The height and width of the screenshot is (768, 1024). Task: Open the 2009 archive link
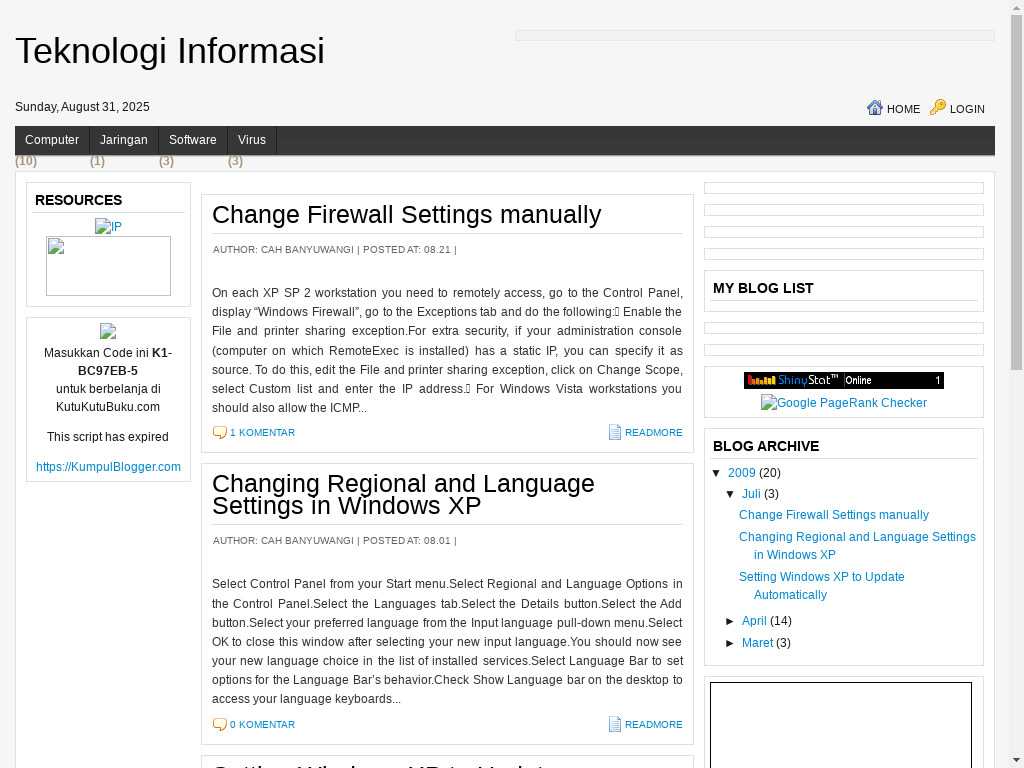point(742,473)
